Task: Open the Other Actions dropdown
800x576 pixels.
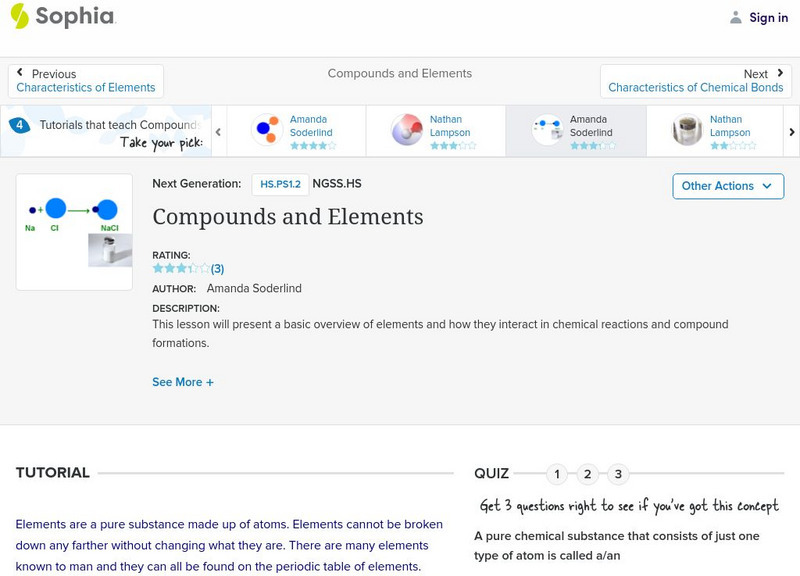Action: tap(727, 186)
